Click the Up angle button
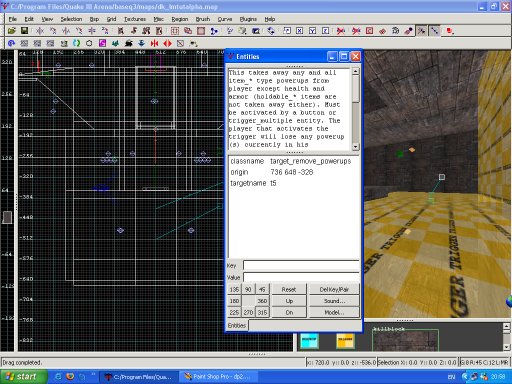The height and width of the screenshot is (384, 512). (x=289, y=301)
